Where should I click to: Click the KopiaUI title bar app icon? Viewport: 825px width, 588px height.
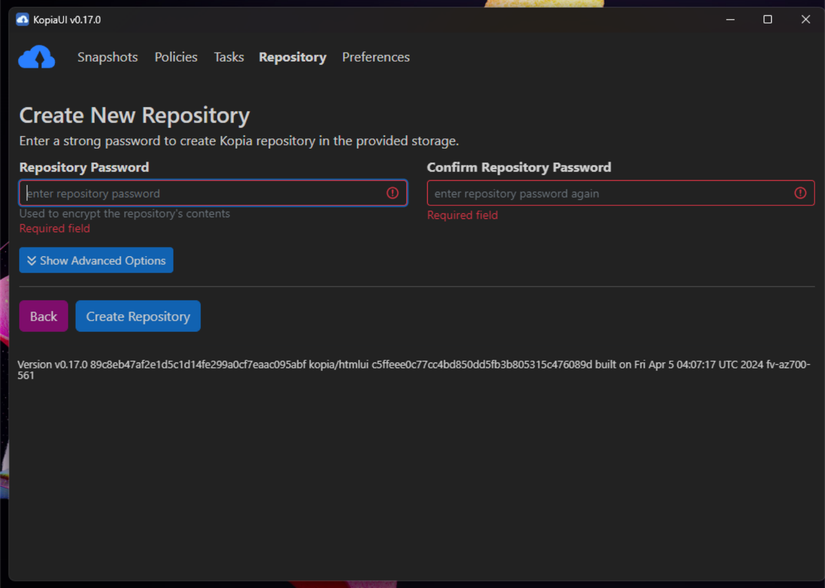22,20
